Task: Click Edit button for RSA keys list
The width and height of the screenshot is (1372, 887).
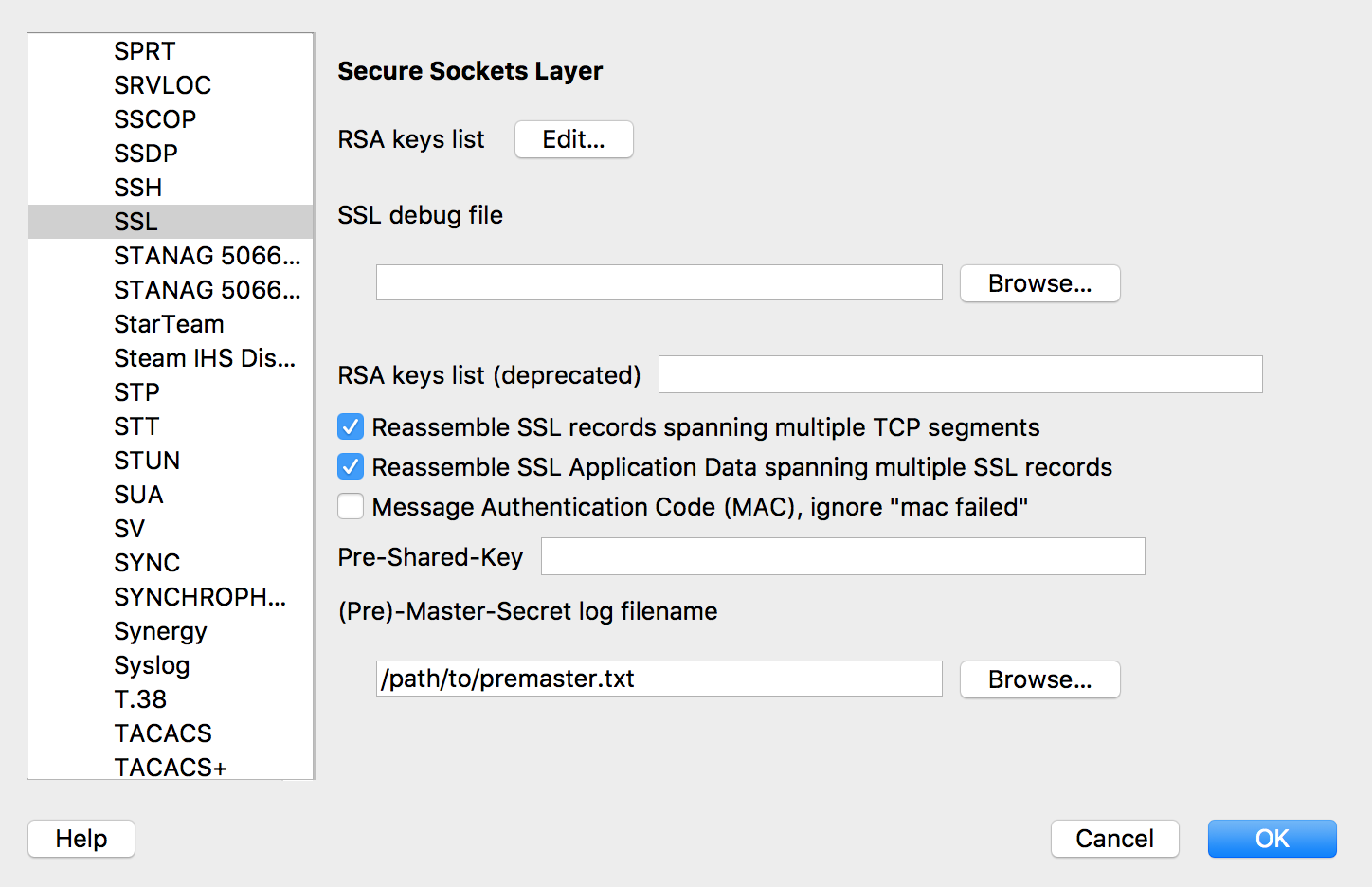Action: (573, 139)
